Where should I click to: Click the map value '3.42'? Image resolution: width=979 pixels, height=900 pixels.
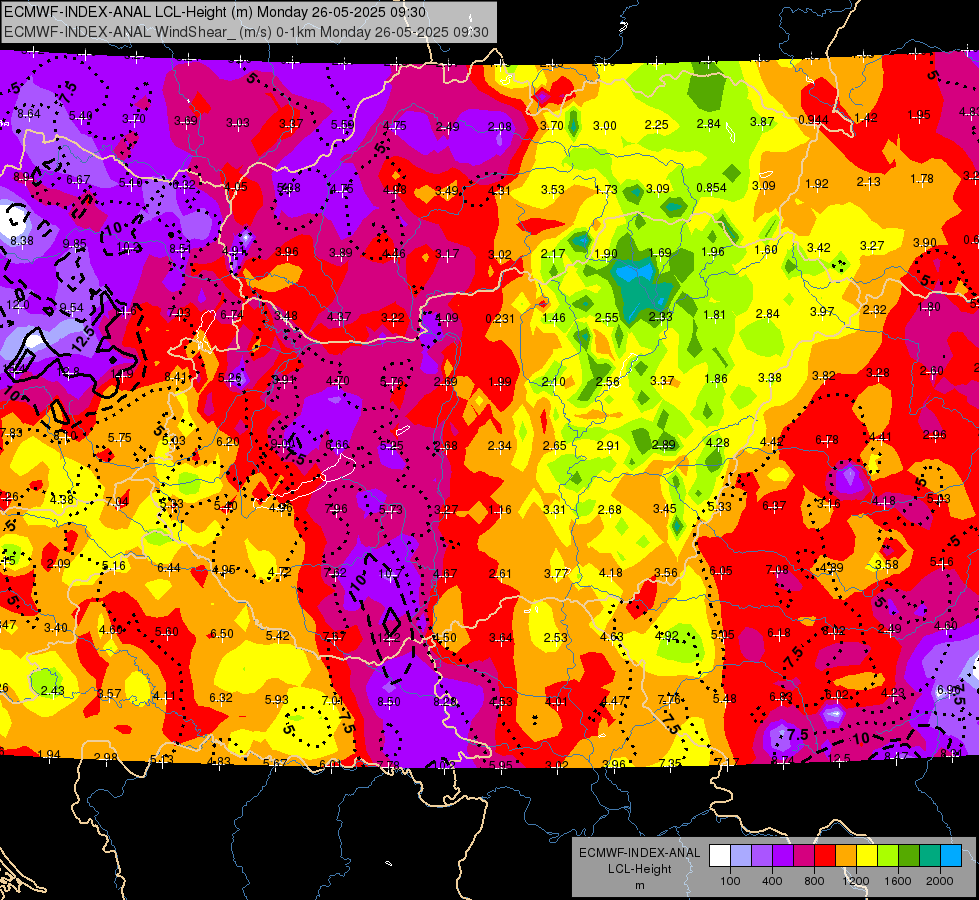(819, 248)
